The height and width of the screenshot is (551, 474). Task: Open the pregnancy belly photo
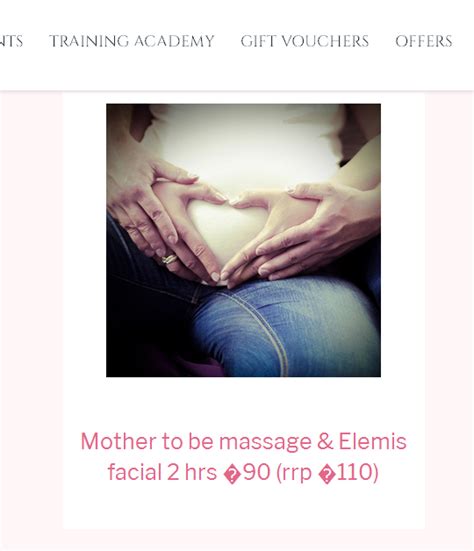coord(243,240)
